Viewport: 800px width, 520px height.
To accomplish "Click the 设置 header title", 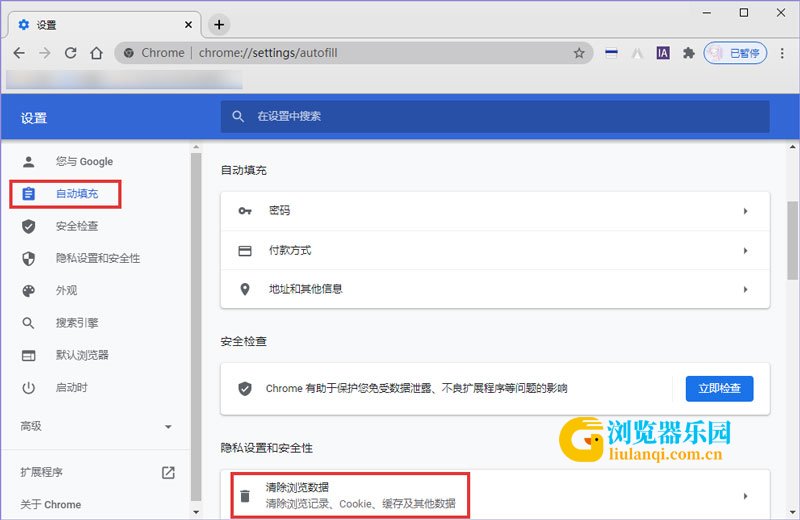I will [x=34, y=118].
